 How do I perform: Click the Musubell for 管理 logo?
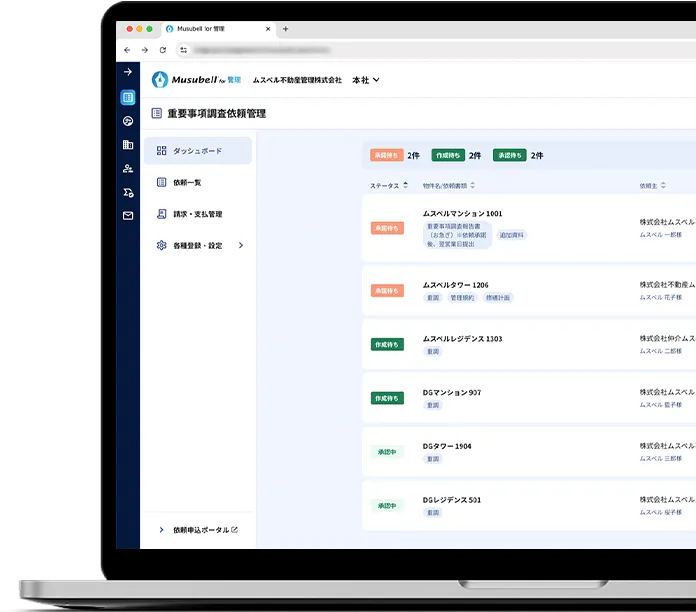coord(196,80)
